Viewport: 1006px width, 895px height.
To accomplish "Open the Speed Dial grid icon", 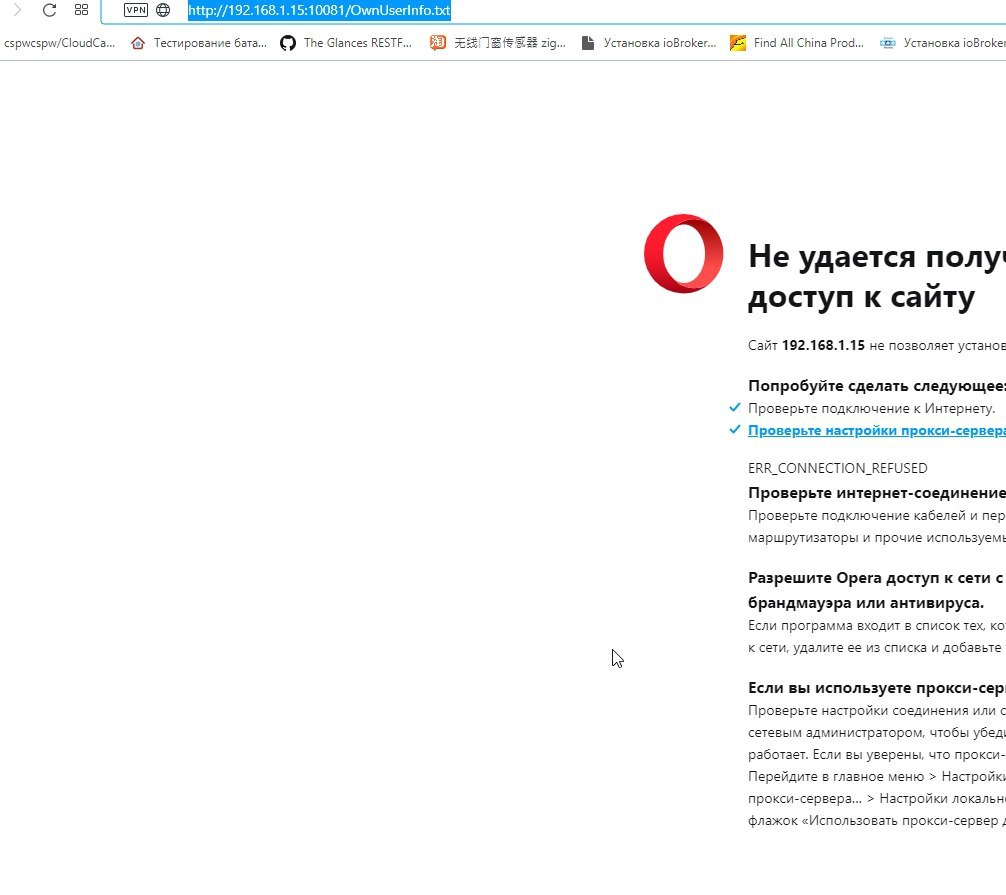I will [81, 10].
